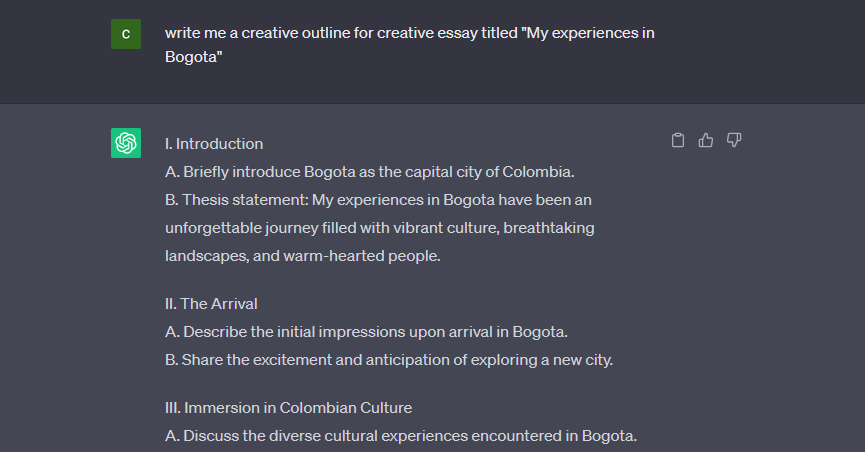The height and width of the screenshot is (452, 865).
Task: Click the line "A. Briefly introduce Bogota"
Action: click(369, 172)
